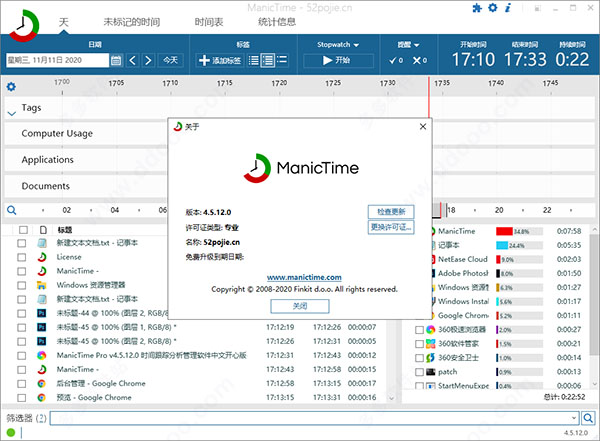This screenshot has width=600, height=441.
Task: Select the third tag list view icon
Action: click(282, 60)
